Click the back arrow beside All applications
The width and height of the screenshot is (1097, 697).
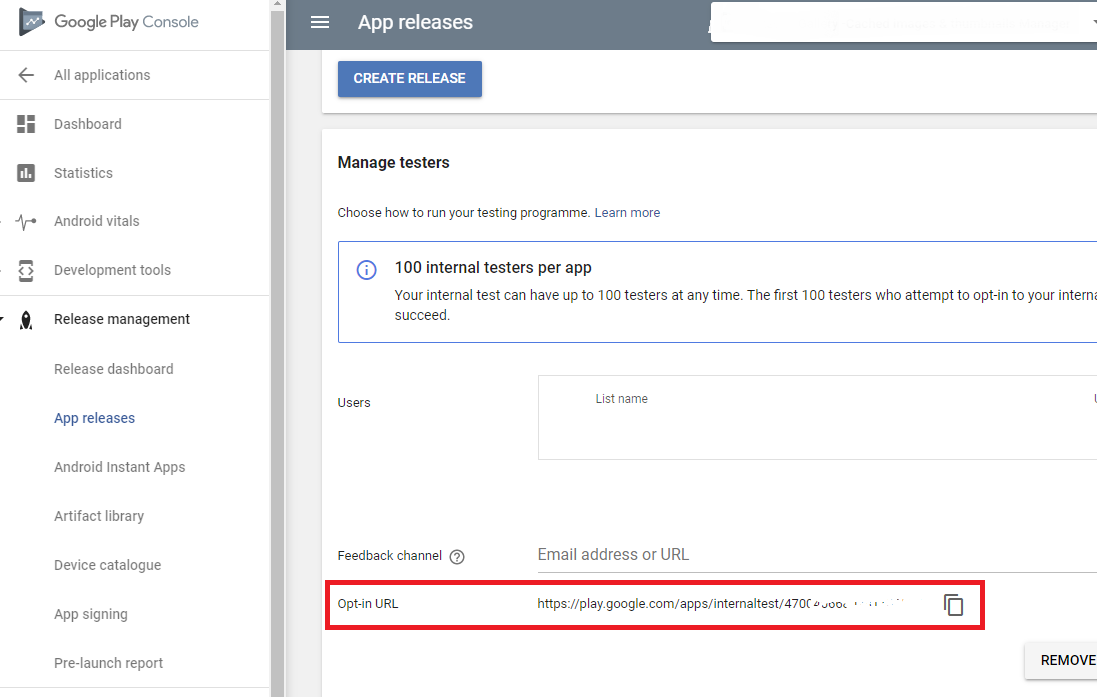pyautogui.click(x=27, y=75)
